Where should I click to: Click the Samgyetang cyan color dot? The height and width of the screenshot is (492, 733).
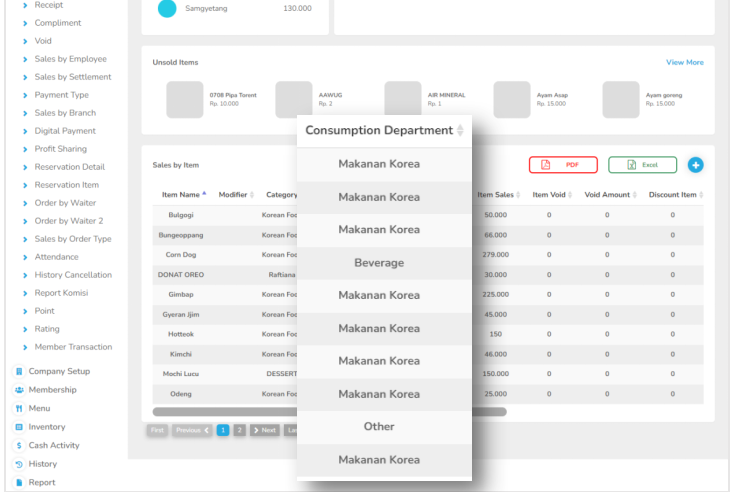pyautogui.click(x=168, y=8)
